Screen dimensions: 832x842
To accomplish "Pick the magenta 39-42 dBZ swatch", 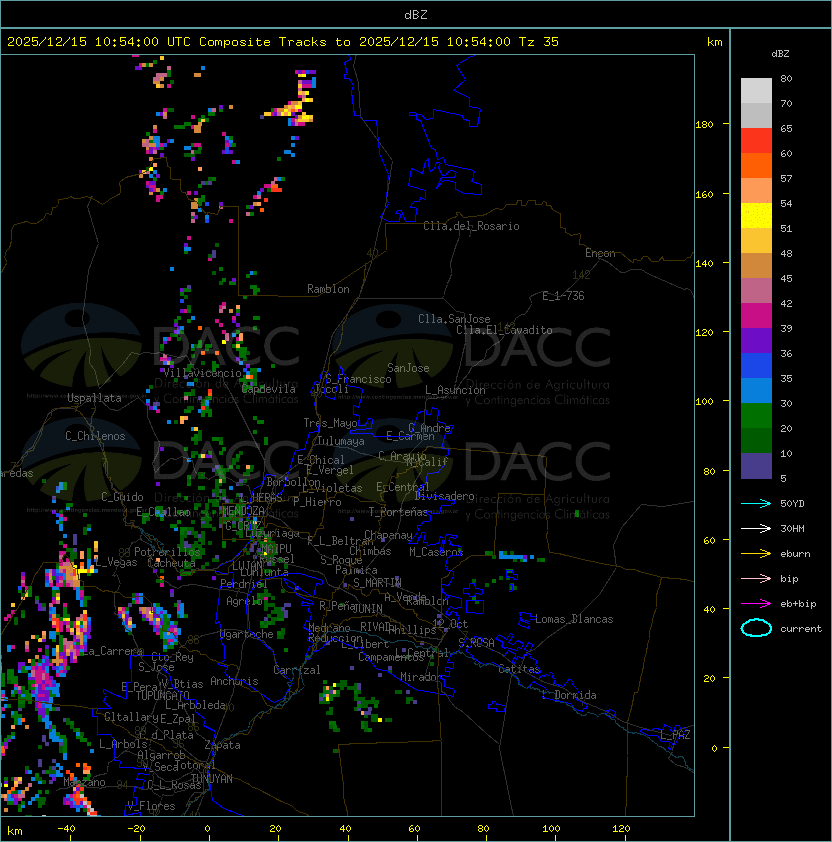I will pos(756,316).
